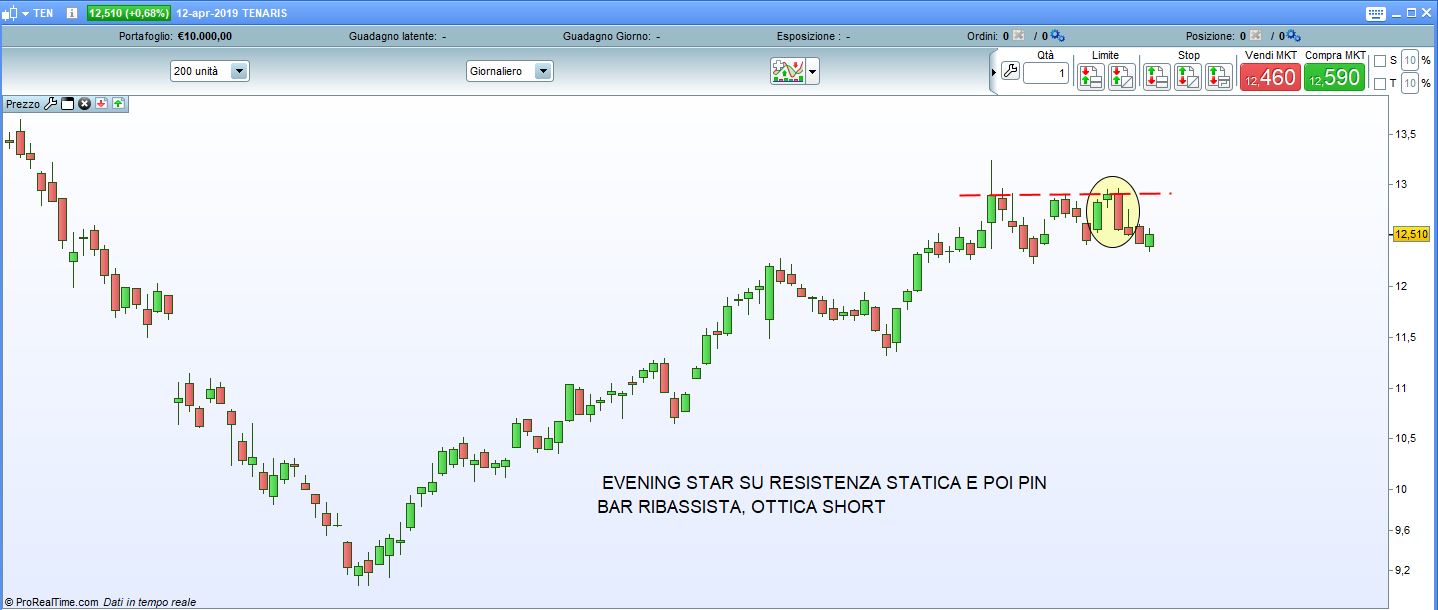The height and width of the screenshot is (610, 1438).
Task: Enable the S percentage checkbox
Action: tap(1380, 61)
